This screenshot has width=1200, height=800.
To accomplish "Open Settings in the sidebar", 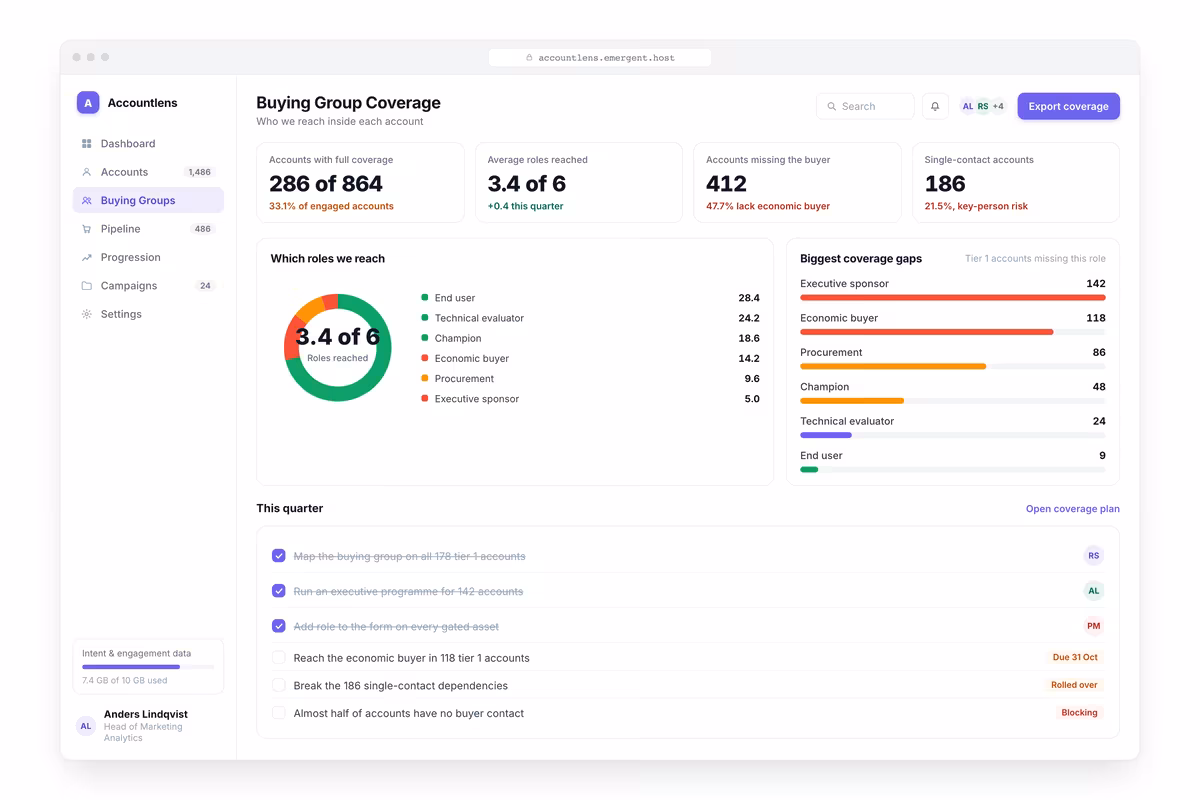I will (x=148, y=314).
